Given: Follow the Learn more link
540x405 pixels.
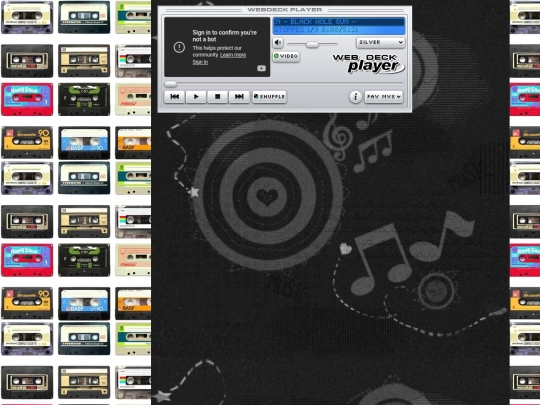Looking at the screenshot, I should tap(233, 55).
